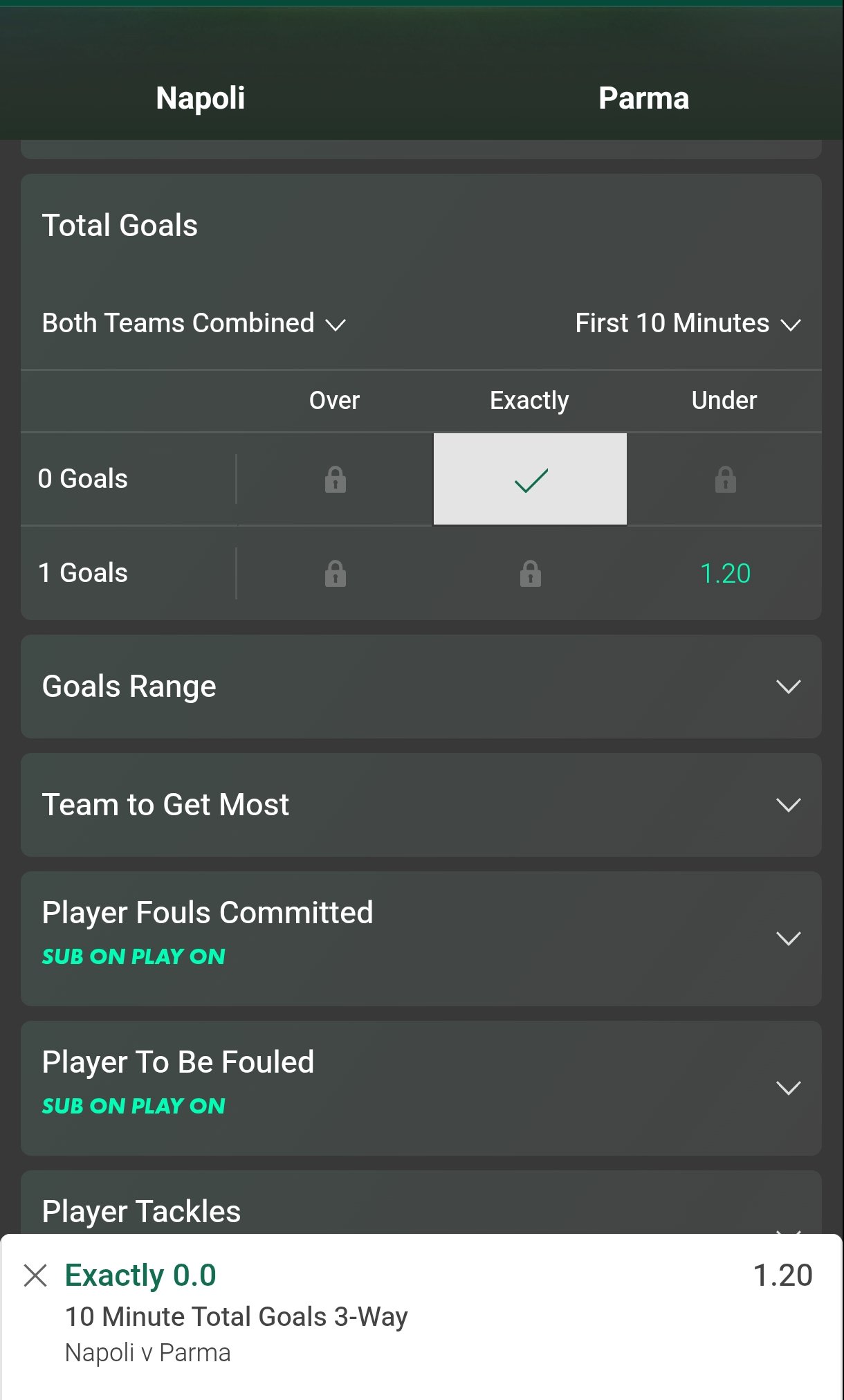Expand the Team to Get Most section

coord(788,805)
